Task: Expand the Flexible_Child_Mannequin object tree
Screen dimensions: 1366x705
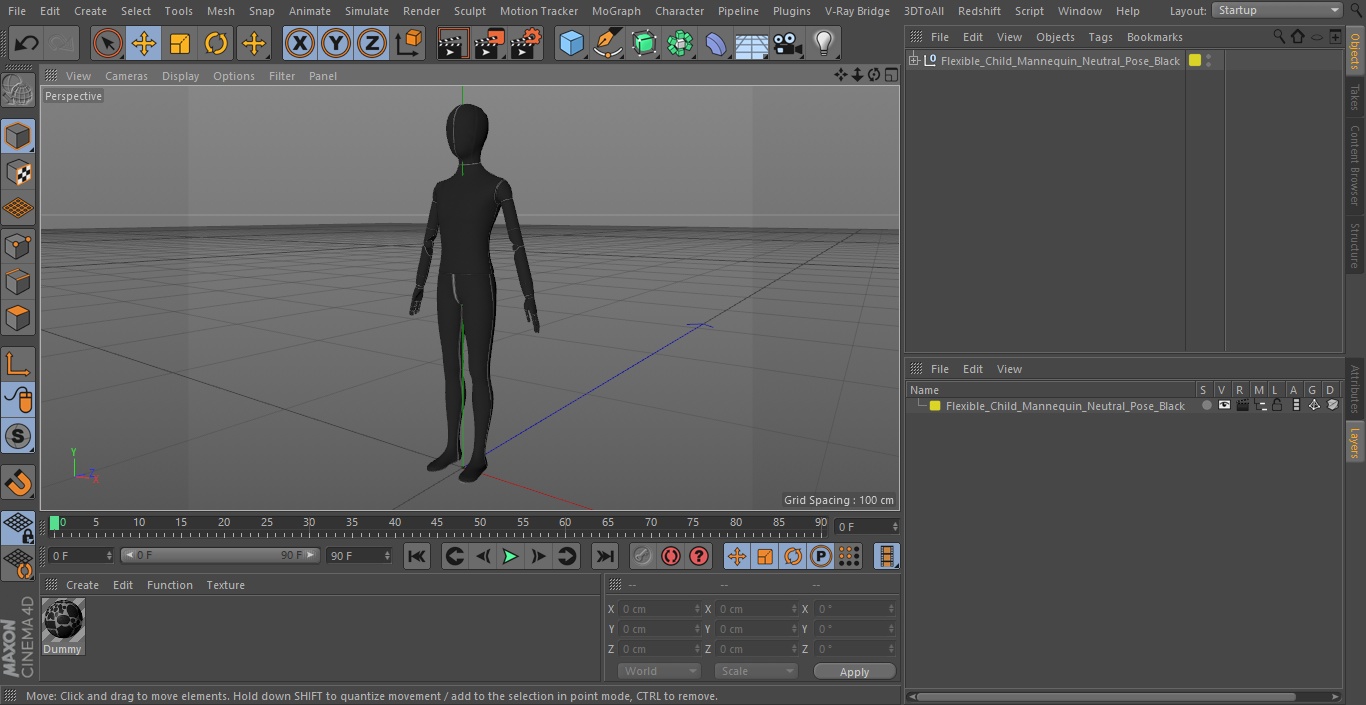Action: point(913,61)
